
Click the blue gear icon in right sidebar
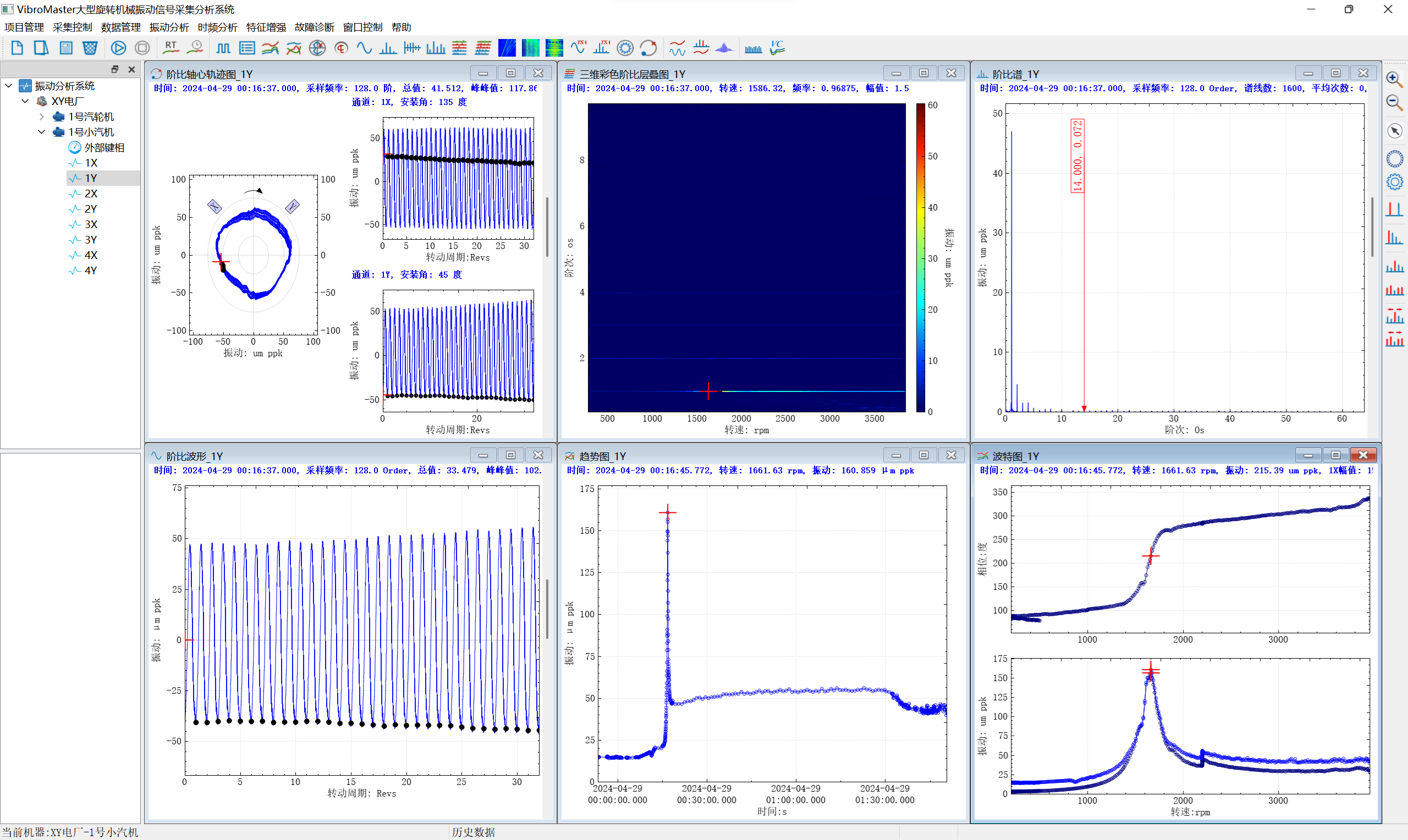(1394, 183)
